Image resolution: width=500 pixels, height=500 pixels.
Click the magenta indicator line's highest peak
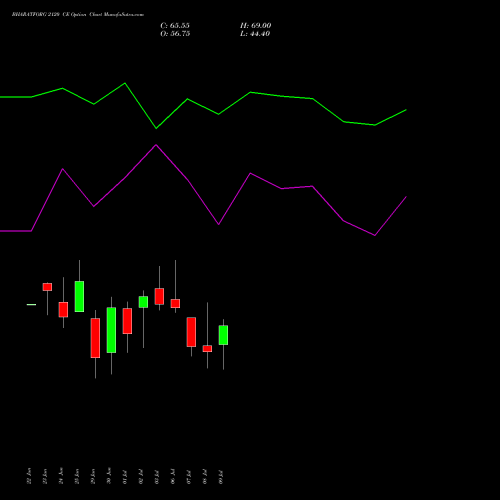[x=156, y=145]
